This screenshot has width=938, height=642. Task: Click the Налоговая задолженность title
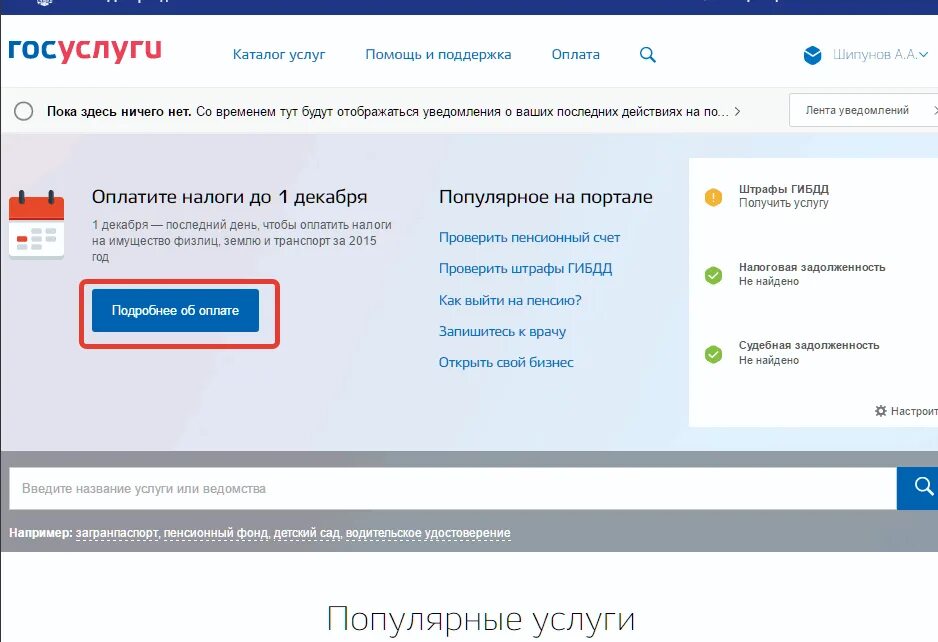pos(812,267)
